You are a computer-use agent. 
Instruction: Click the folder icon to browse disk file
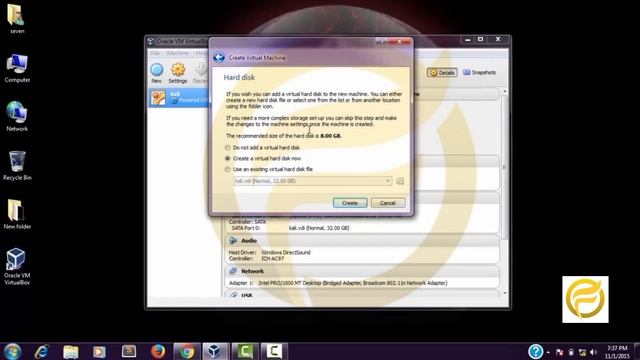tap(400, 181)
